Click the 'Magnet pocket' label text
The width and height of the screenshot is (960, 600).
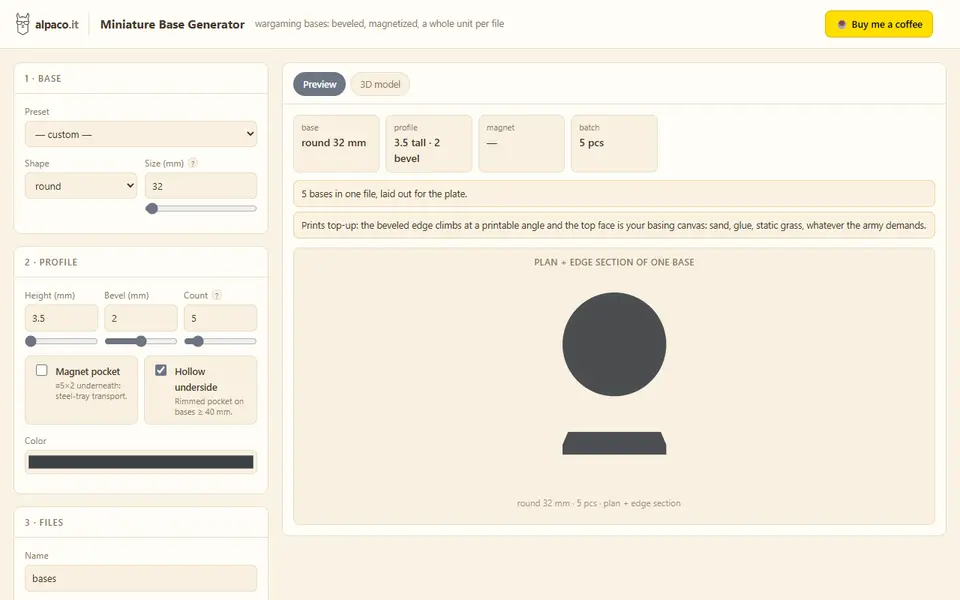pyautogui.click(x=88, y=372)
